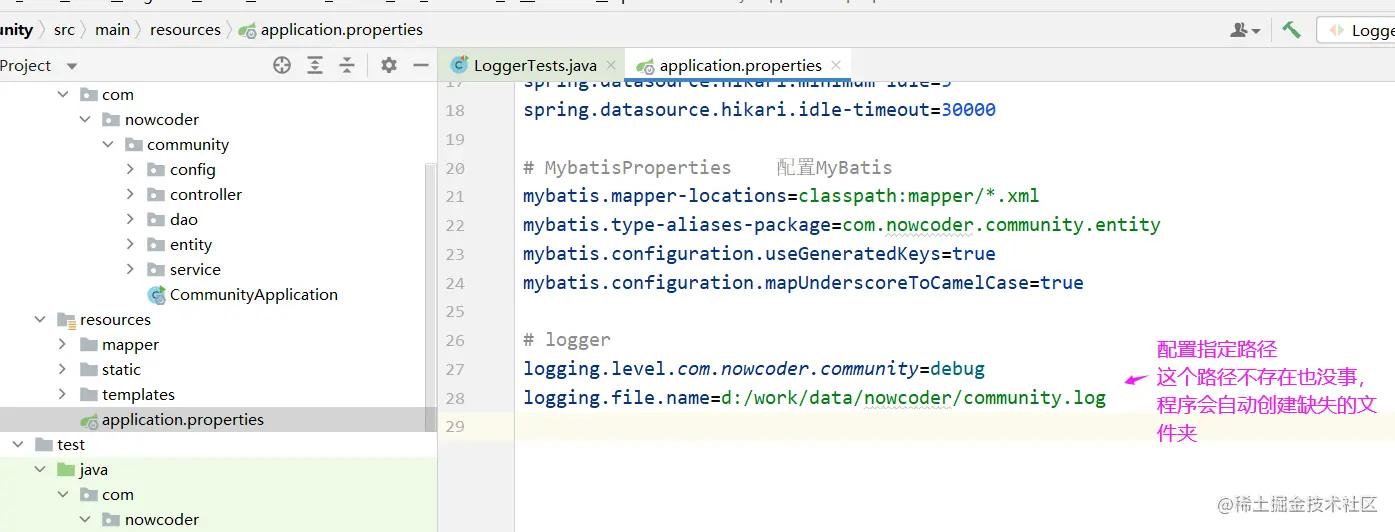
Task: Click 'spring.datasource.hikari.idle-timeout=30000' line
Action: click(x=759, y=110)
